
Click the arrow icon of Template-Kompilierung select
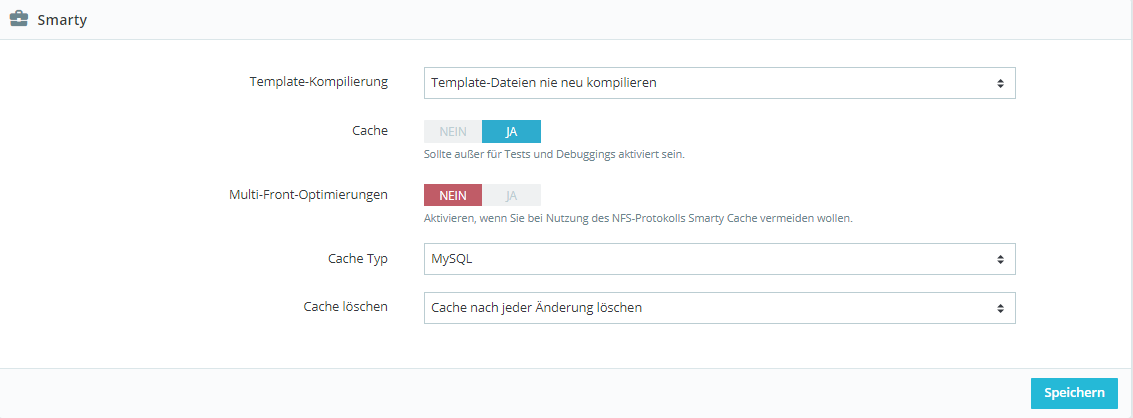point(1000,83)
